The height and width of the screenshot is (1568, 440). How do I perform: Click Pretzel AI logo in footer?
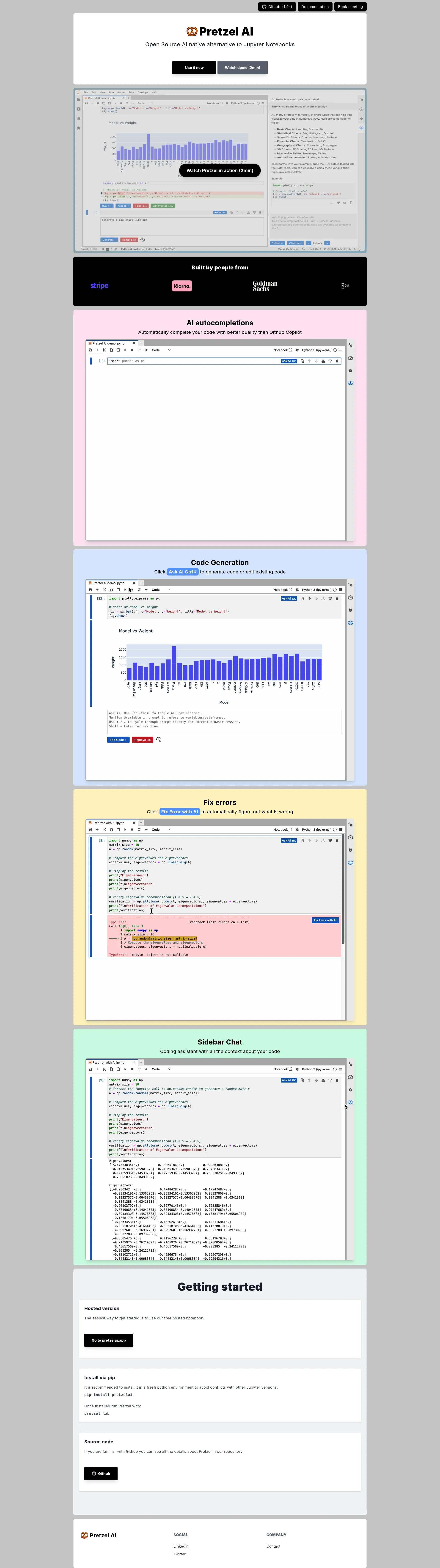99,1535
